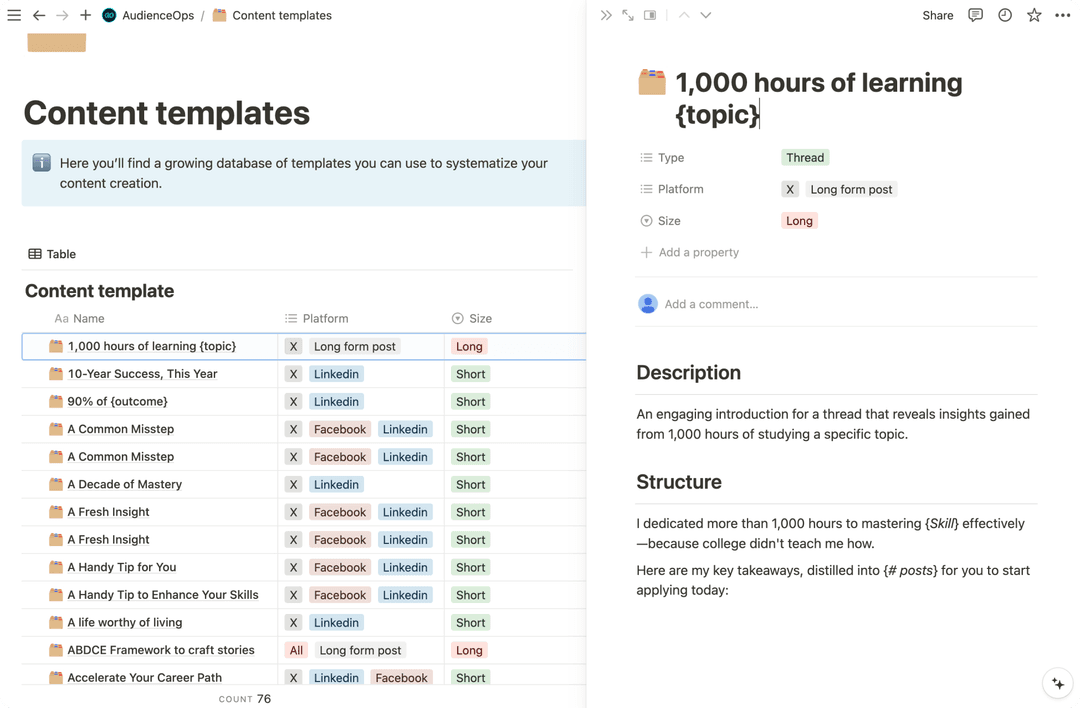
Task: Open the comments panel icon
Action: [976, 16]
